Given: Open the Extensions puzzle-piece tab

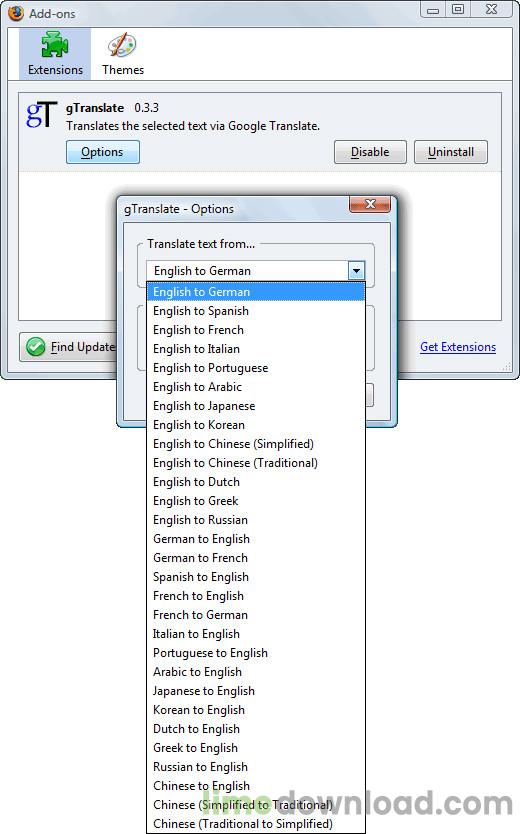Looking at the screenshot, I should tap(55, 54).
